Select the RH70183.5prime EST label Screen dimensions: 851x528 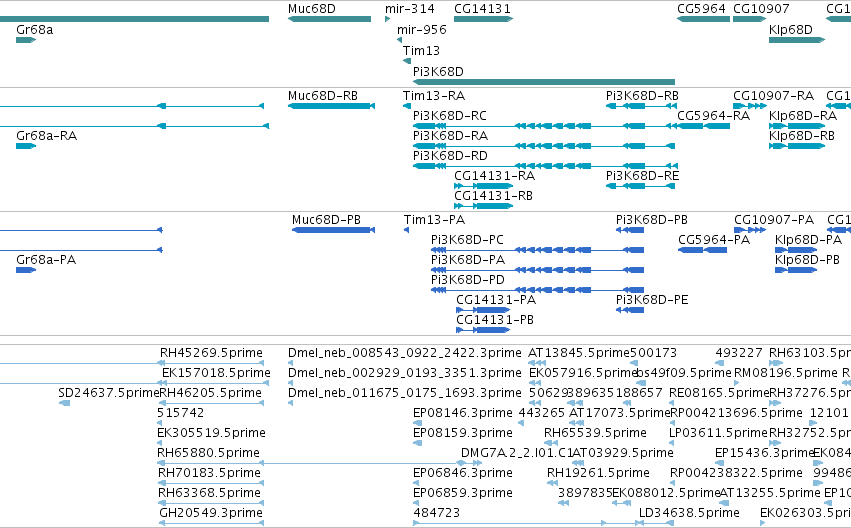point(209,474)
